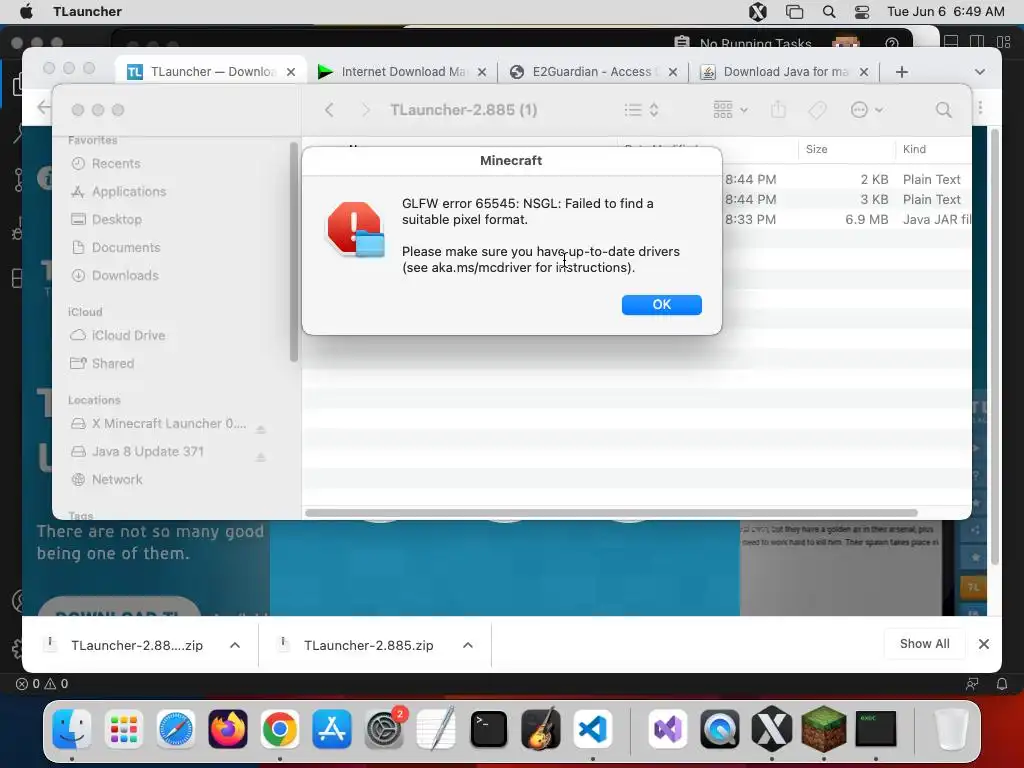Screen dimensions: 1024x768
Task: Click the Finder tags icon
Action: pos(817,110)
